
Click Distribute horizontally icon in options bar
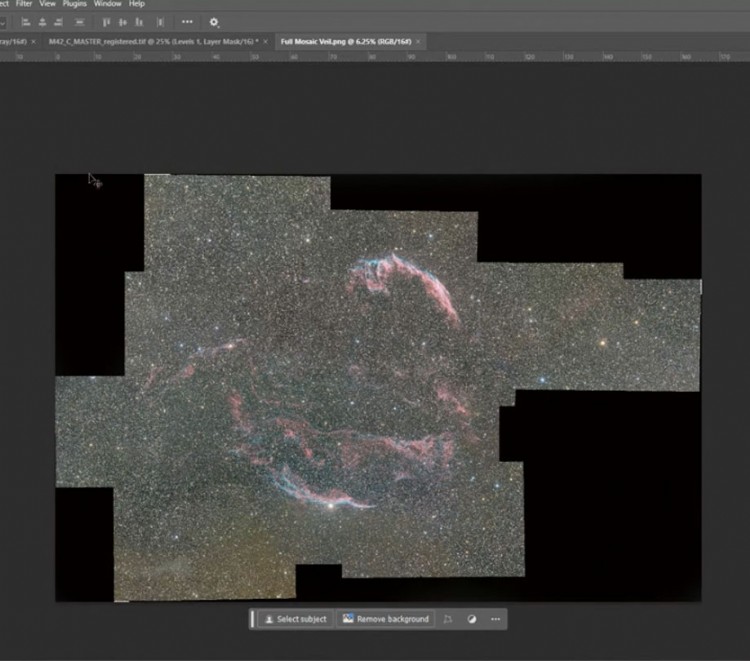[161, 22]
